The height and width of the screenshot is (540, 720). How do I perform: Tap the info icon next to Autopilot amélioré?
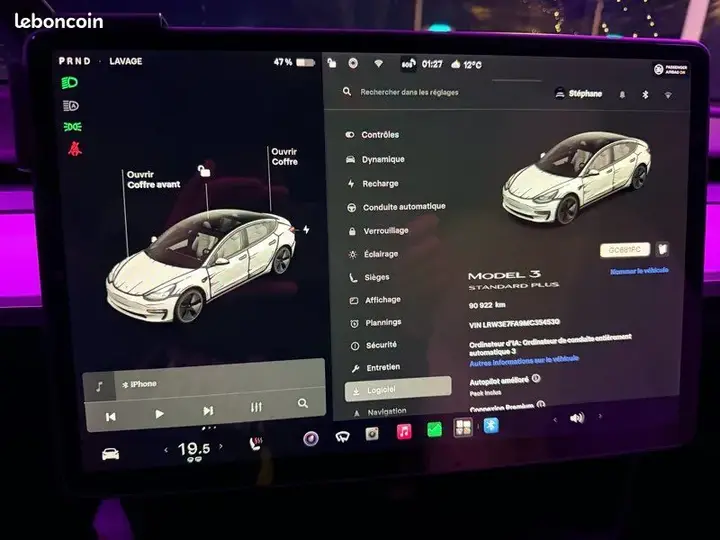point(536,378)
